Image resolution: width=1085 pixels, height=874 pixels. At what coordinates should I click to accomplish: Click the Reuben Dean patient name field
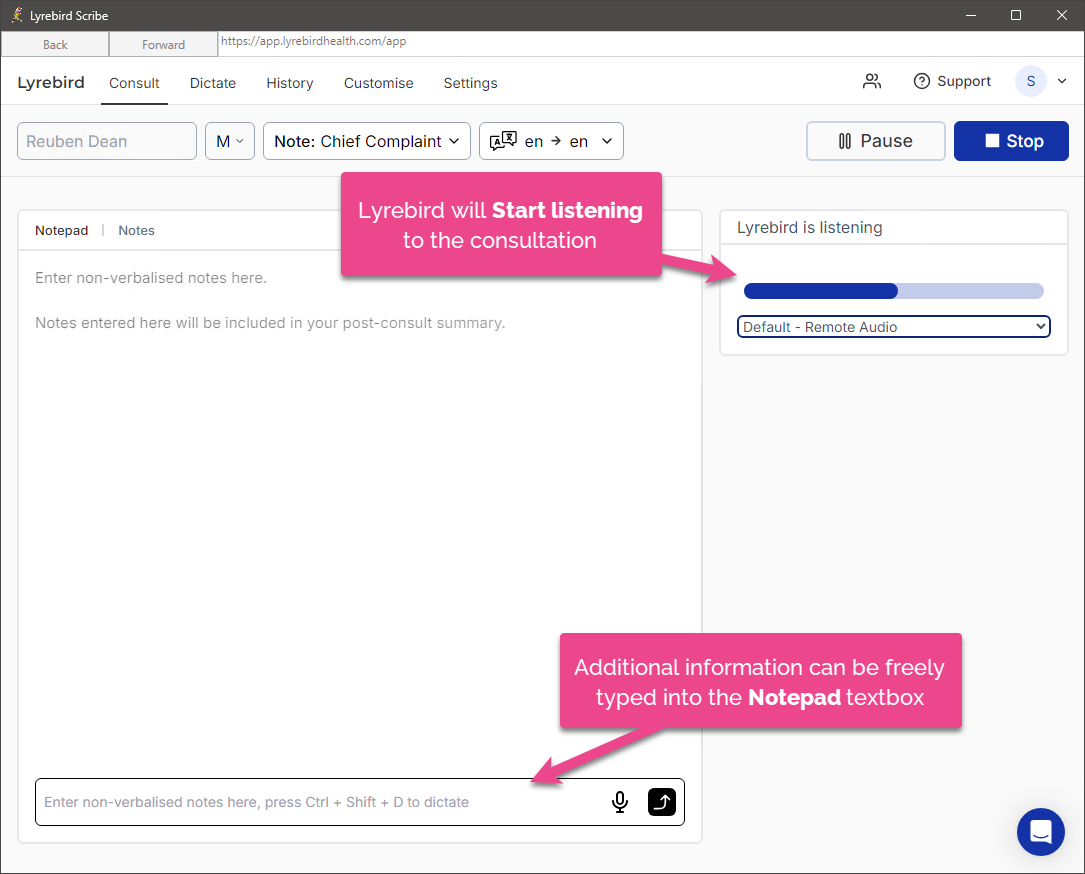coord(107,141)
